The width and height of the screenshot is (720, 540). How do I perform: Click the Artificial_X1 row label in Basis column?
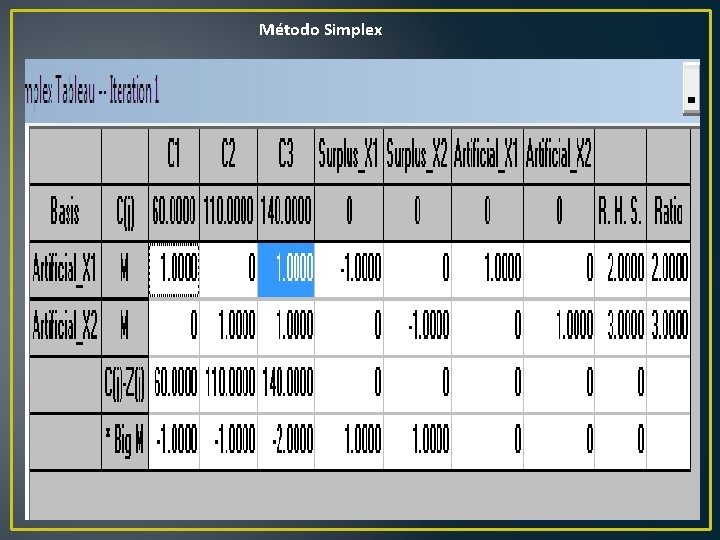(x=65, y=270)
